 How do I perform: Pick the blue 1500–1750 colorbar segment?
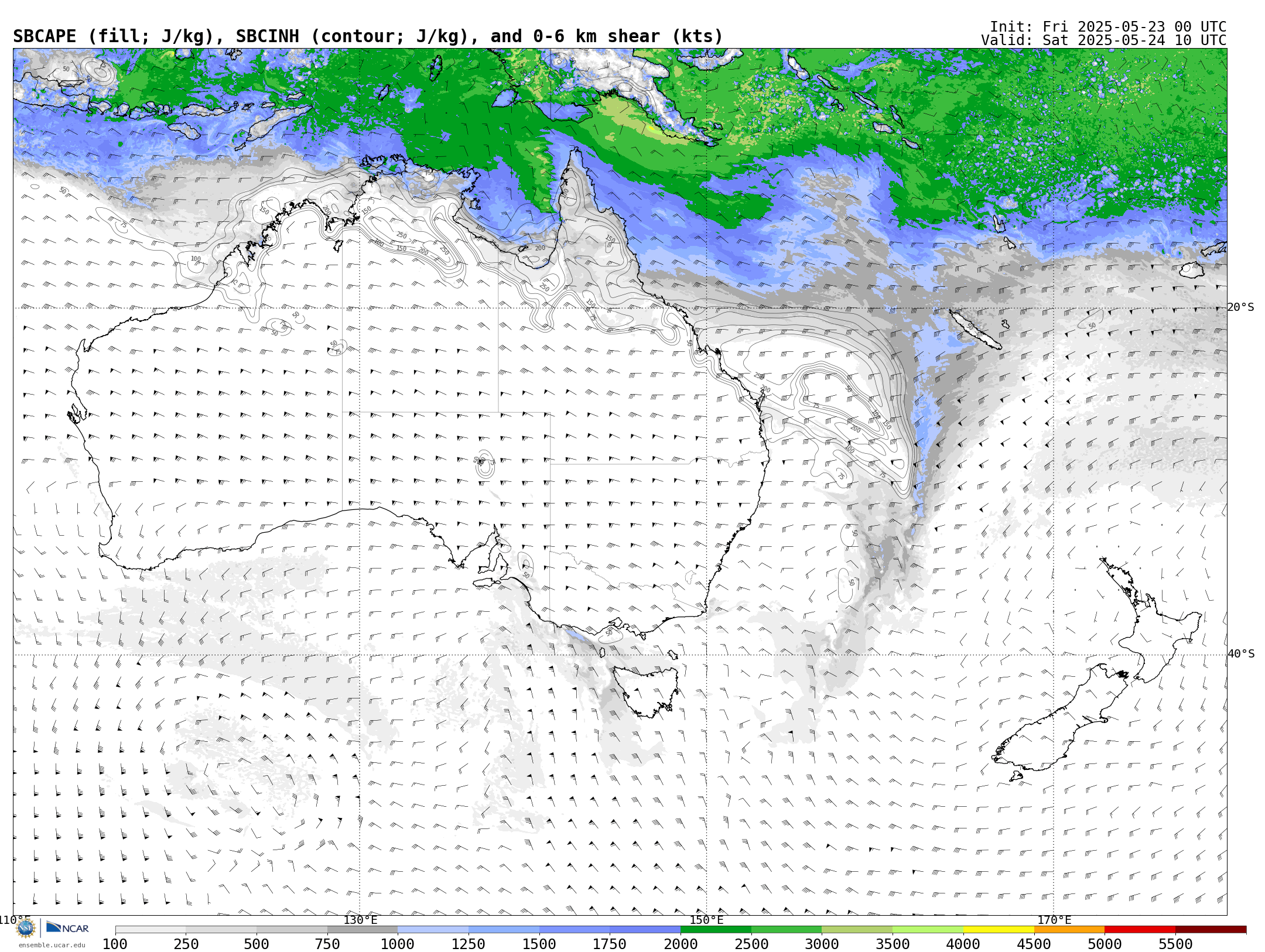pyautogui.click(x=575, y=930)
